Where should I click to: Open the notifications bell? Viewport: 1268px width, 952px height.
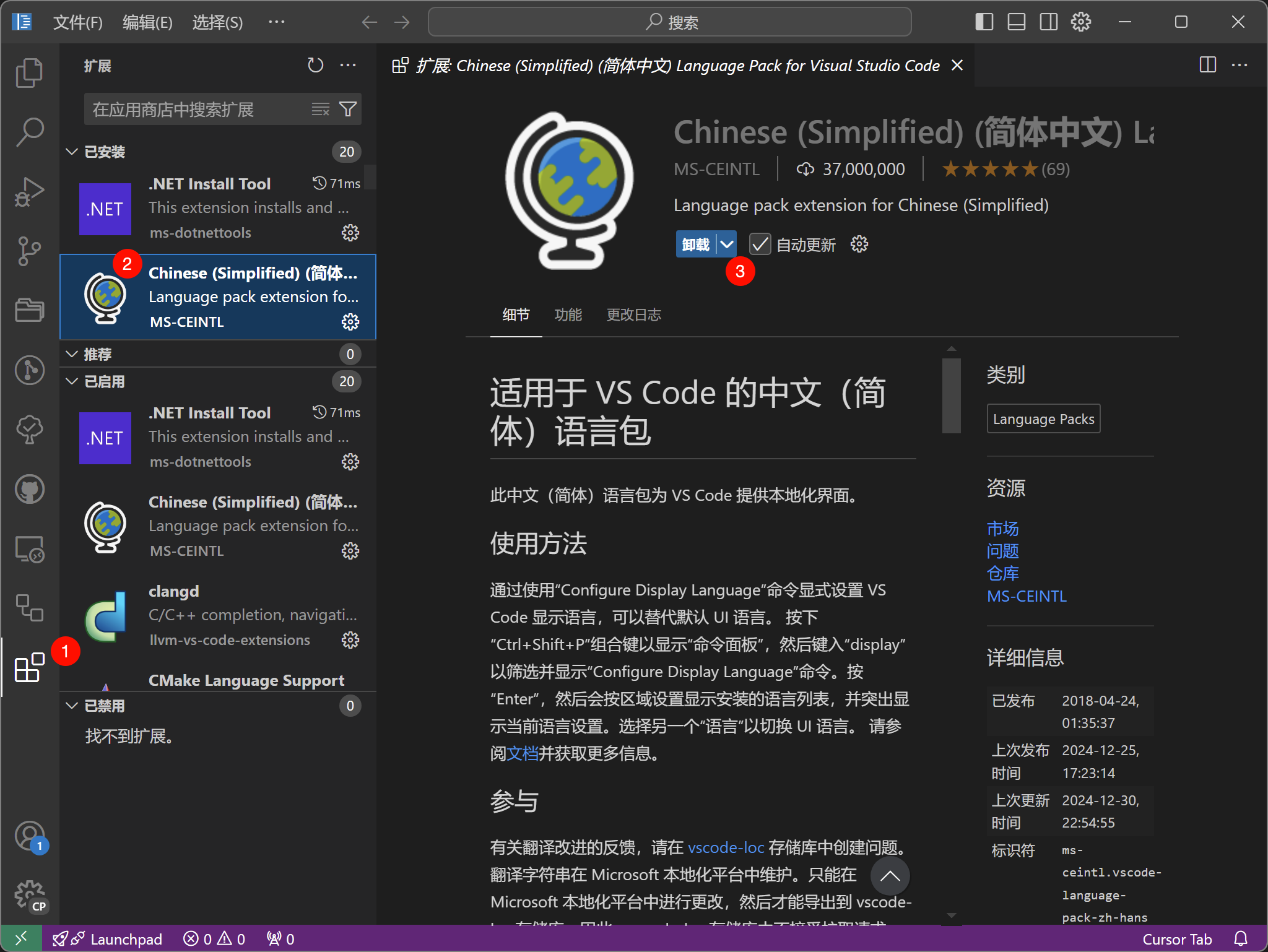point(1241,939)
